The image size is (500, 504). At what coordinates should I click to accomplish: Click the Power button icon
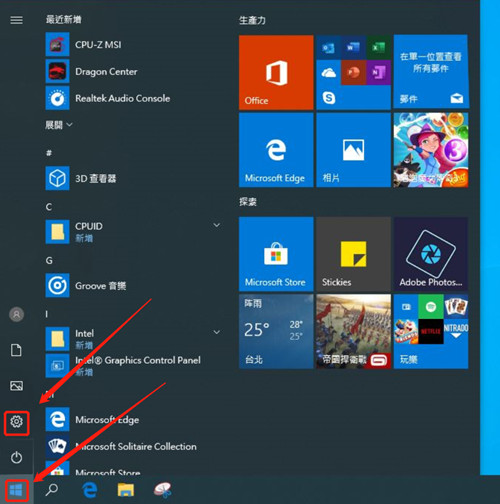coord(16,457)
